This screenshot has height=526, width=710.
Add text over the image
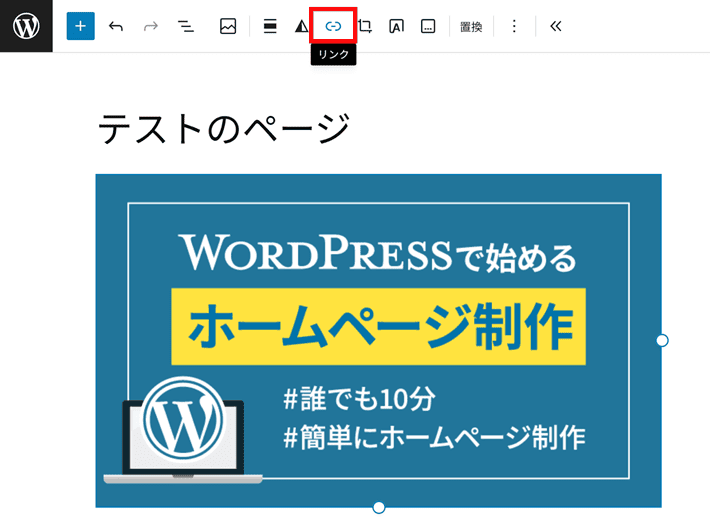396,26
